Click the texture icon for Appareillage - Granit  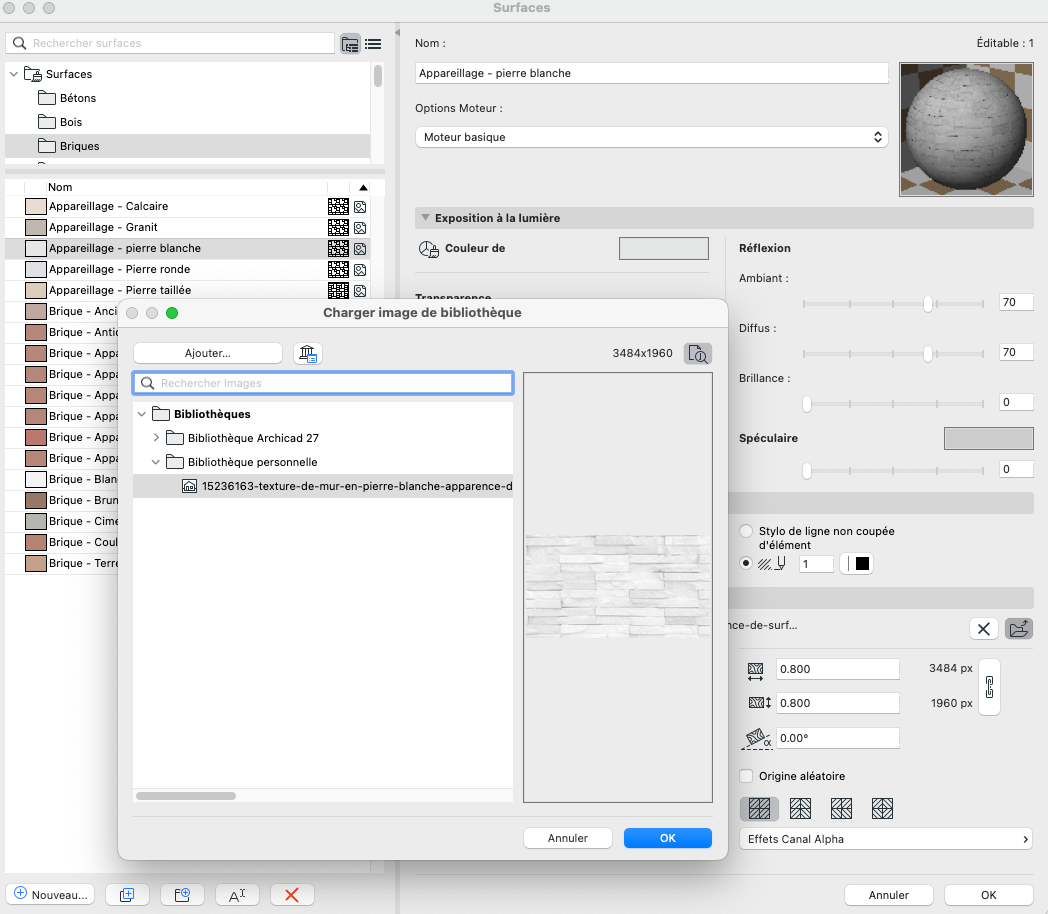(360, 228)
